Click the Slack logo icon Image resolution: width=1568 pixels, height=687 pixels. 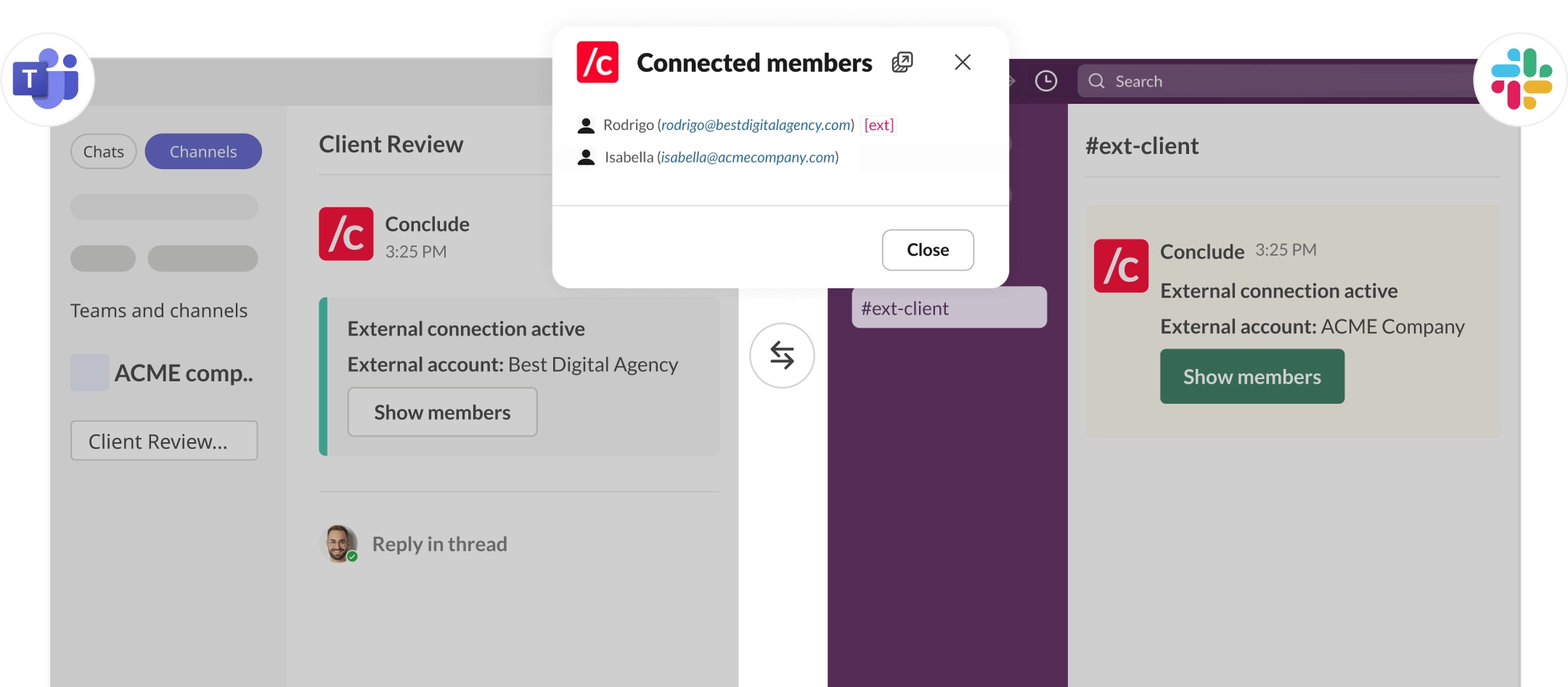(x=1520, y=80)
